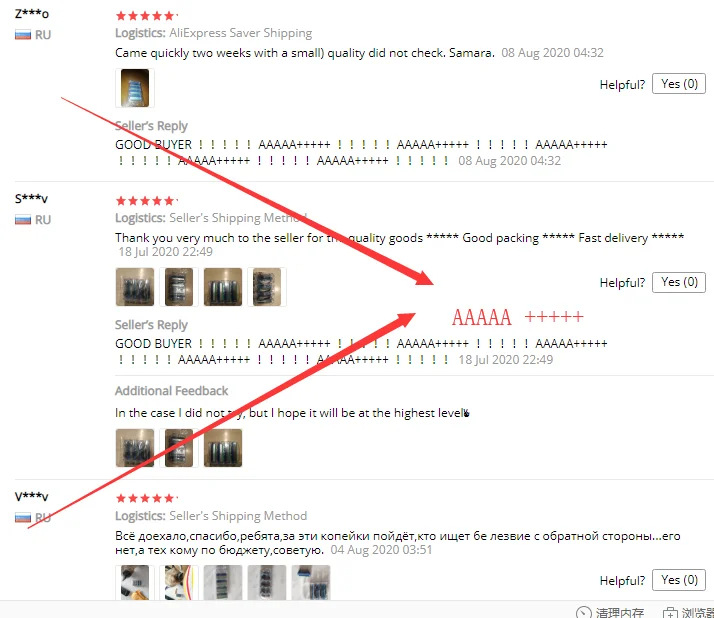Click the Russian flag icon beside Z***o

click(23, 35)
